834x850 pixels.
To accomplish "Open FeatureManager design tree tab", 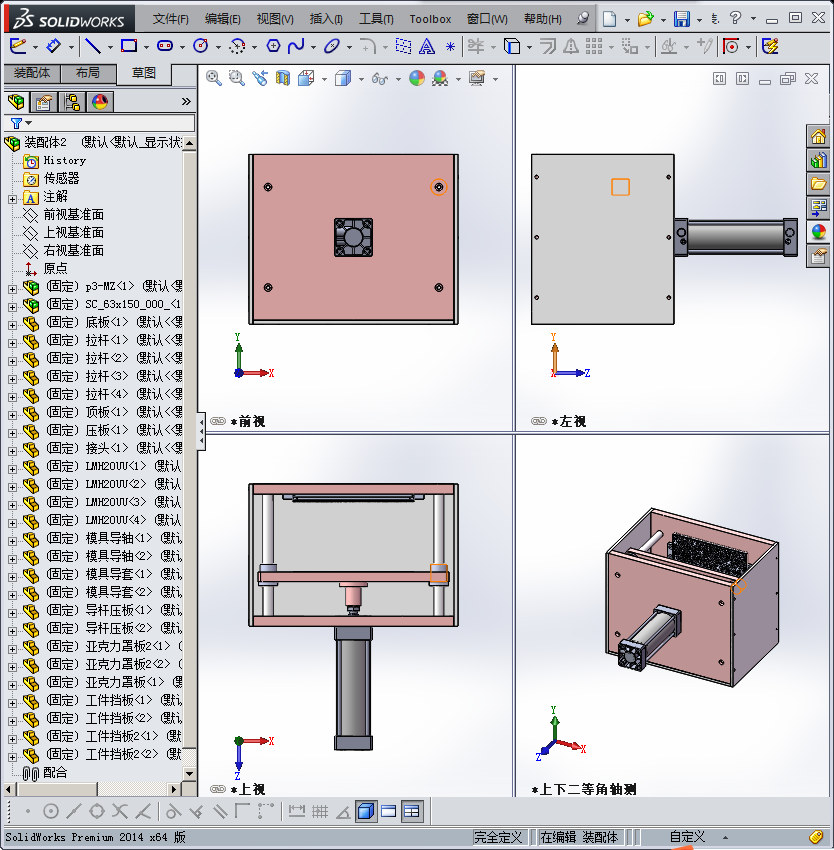I will pos(16,101).
